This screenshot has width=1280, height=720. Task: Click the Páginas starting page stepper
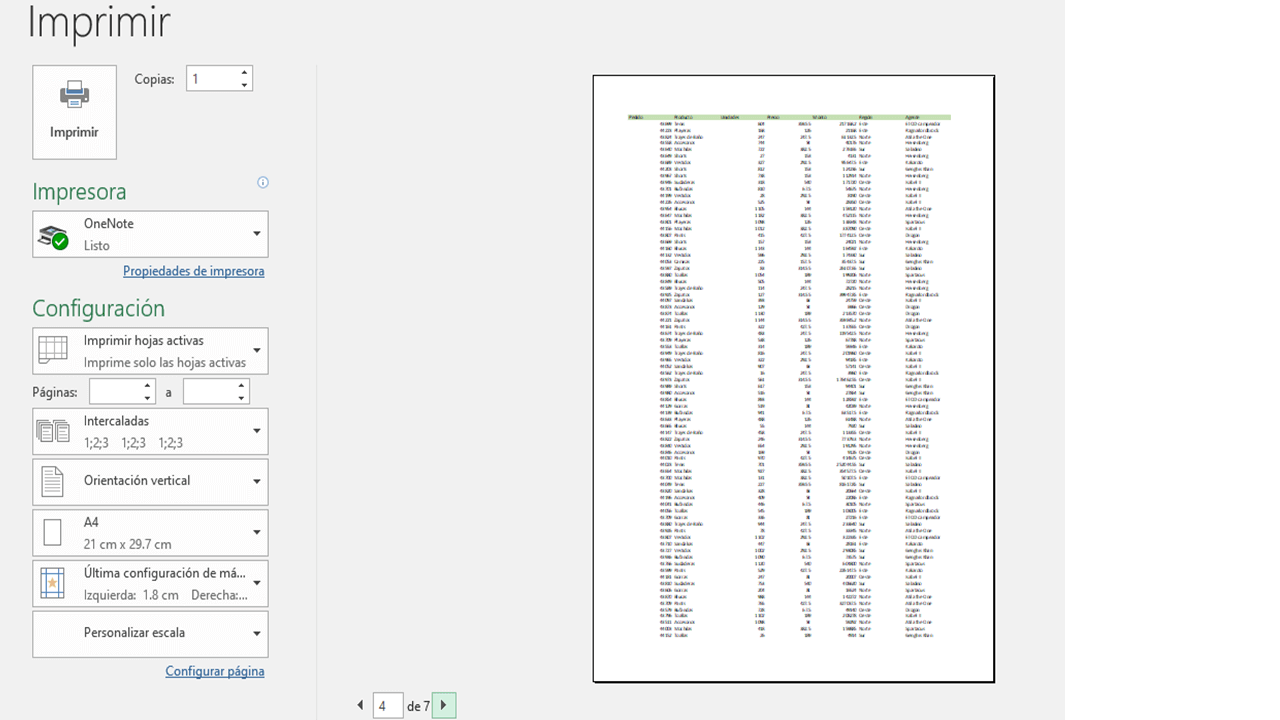[146, 386]
